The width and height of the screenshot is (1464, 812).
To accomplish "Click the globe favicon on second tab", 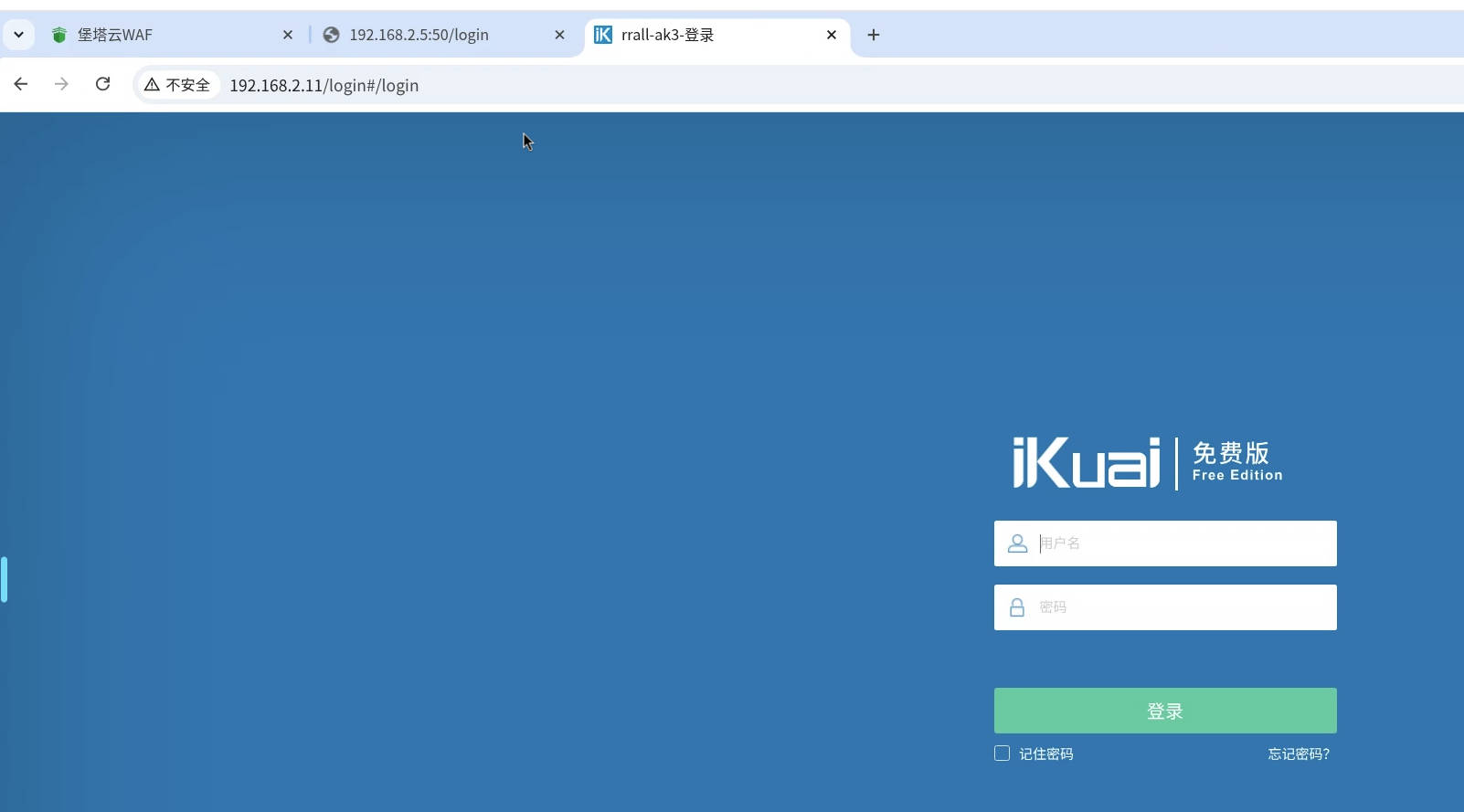I will point(332,35).
